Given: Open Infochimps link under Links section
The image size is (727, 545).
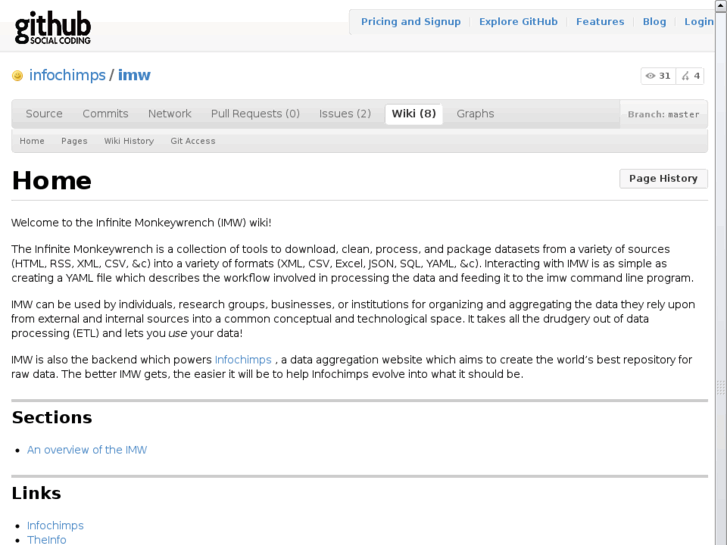Looking at the screenshot, I should 55,526.
